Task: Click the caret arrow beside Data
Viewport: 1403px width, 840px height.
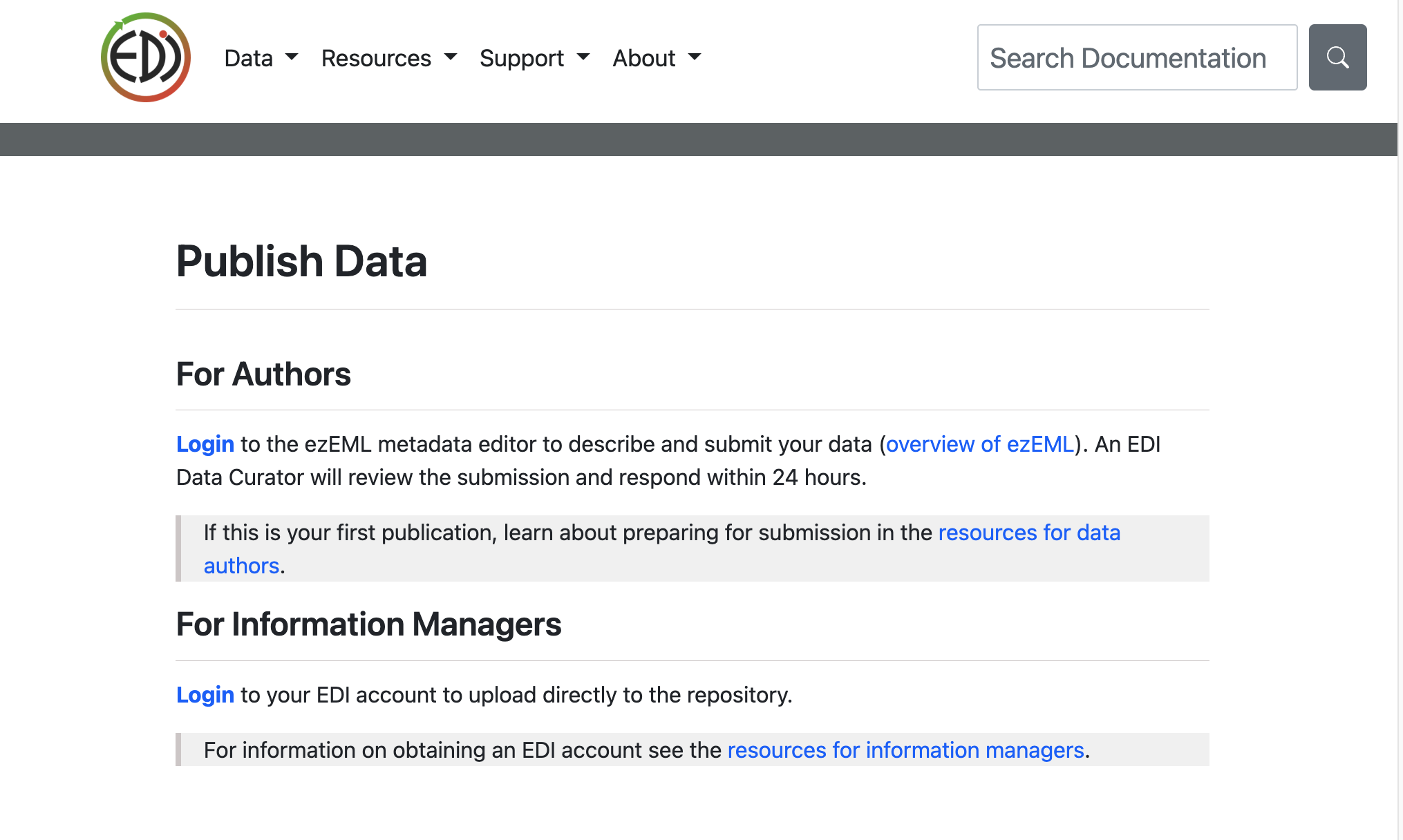Action: point(292,57)
